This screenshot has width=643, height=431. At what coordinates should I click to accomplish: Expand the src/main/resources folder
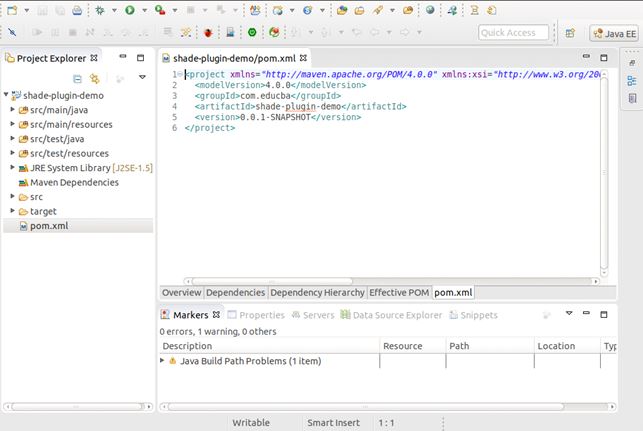click(x=12, y=124)
